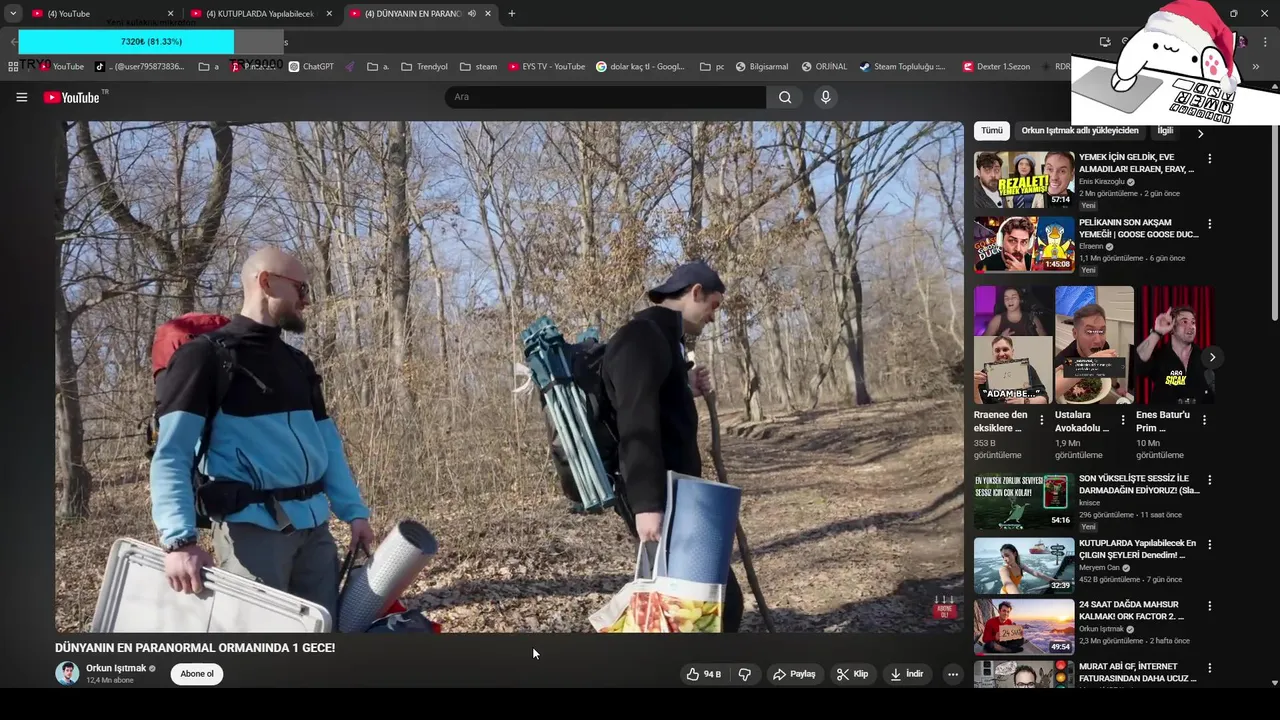1280x720 pixels.
Task: Open Orkun Işıtmak channel name link
Action: pos(116,668)
